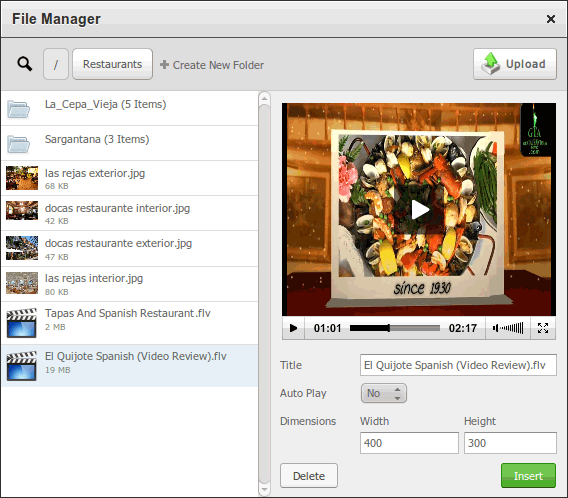The image size is (568, 498).
Task: Click las rejas interior.jpg file name
Action: coord(94,279)
